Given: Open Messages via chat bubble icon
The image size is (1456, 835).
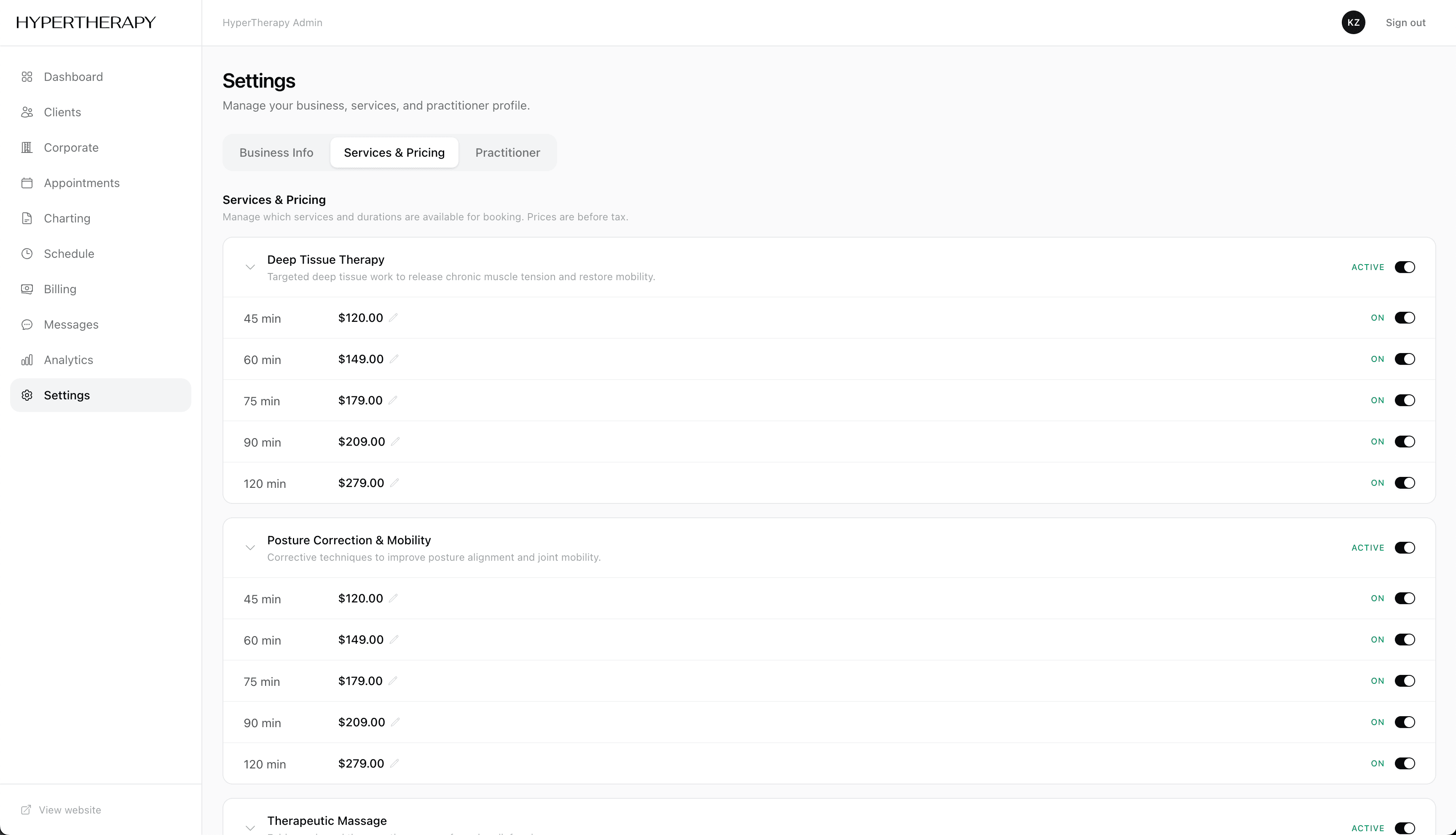Looking at the screenshot, I should [27, 324].
